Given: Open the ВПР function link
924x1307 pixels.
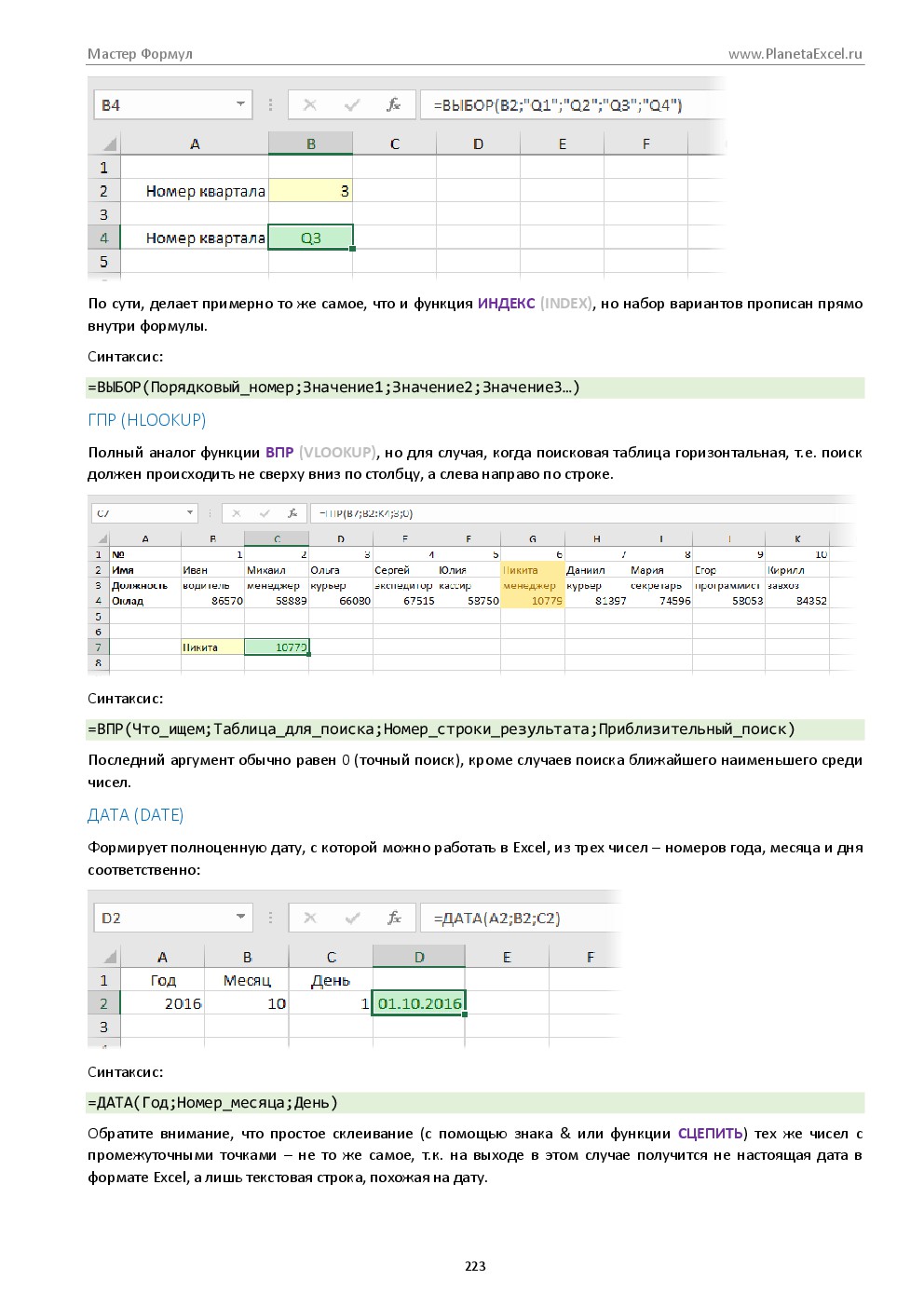Looking at the screenshot, I should pos(279,453).
